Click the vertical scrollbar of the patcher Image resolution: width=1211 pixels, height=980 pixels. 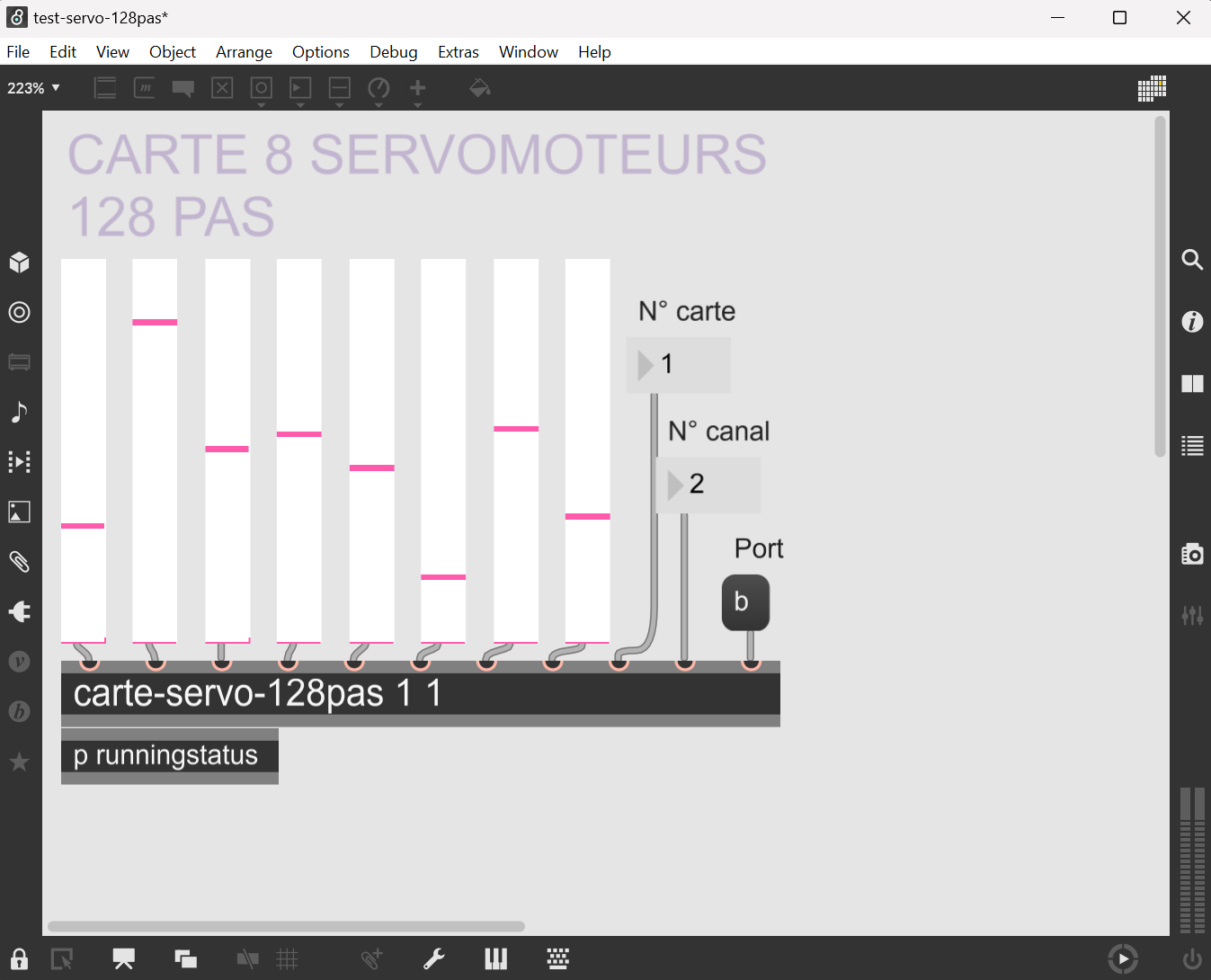[1161, 286]
